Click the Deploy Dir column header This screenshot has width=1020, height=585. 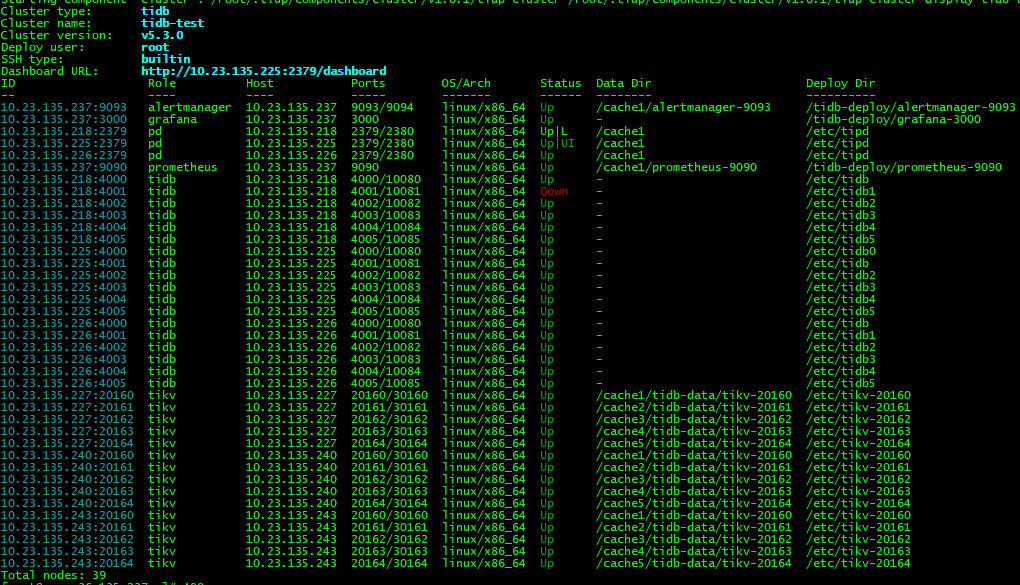click(840, 83)
